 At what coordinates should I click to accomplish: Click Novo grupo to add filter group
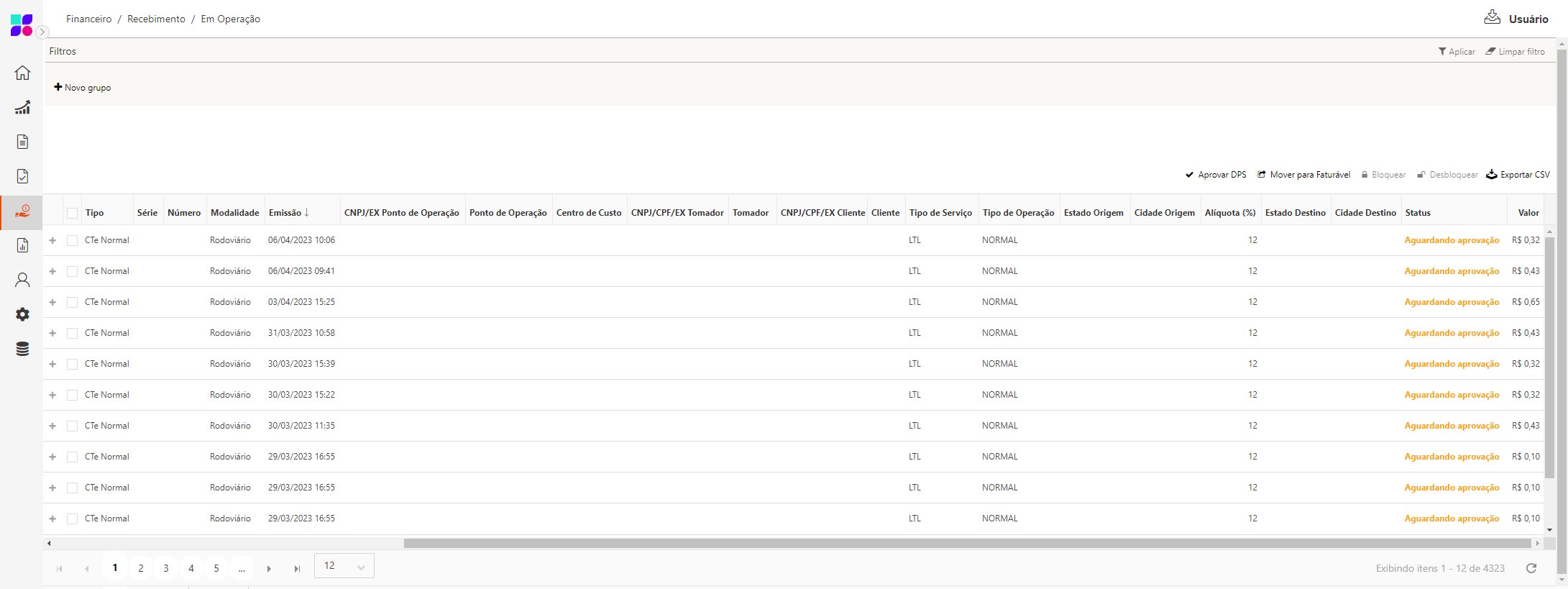tap(83, 88)
